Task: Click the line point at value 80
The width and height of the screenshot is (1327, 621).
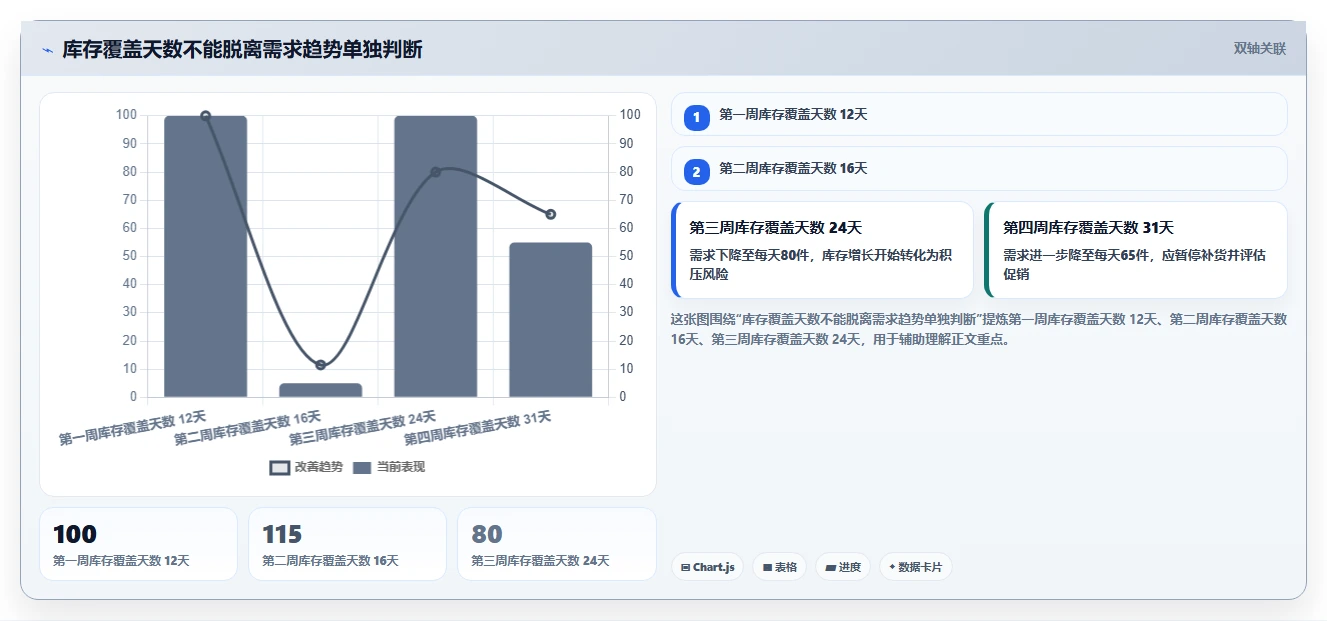Action: click(x=435, y=172)
